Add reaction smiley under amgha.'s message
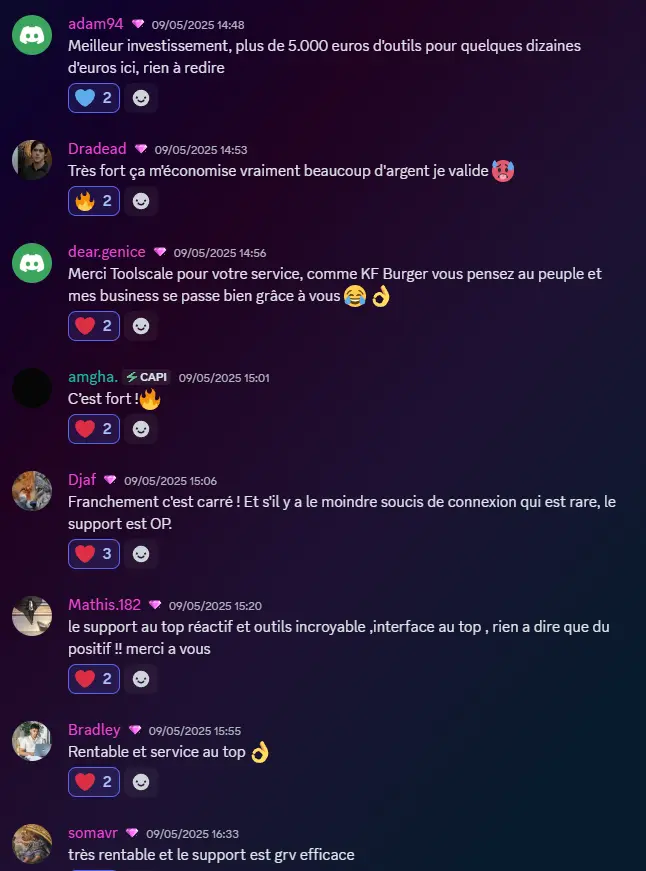Image resolution: width=646 pixels, height=871 pixels. click(x=141, y=429)
